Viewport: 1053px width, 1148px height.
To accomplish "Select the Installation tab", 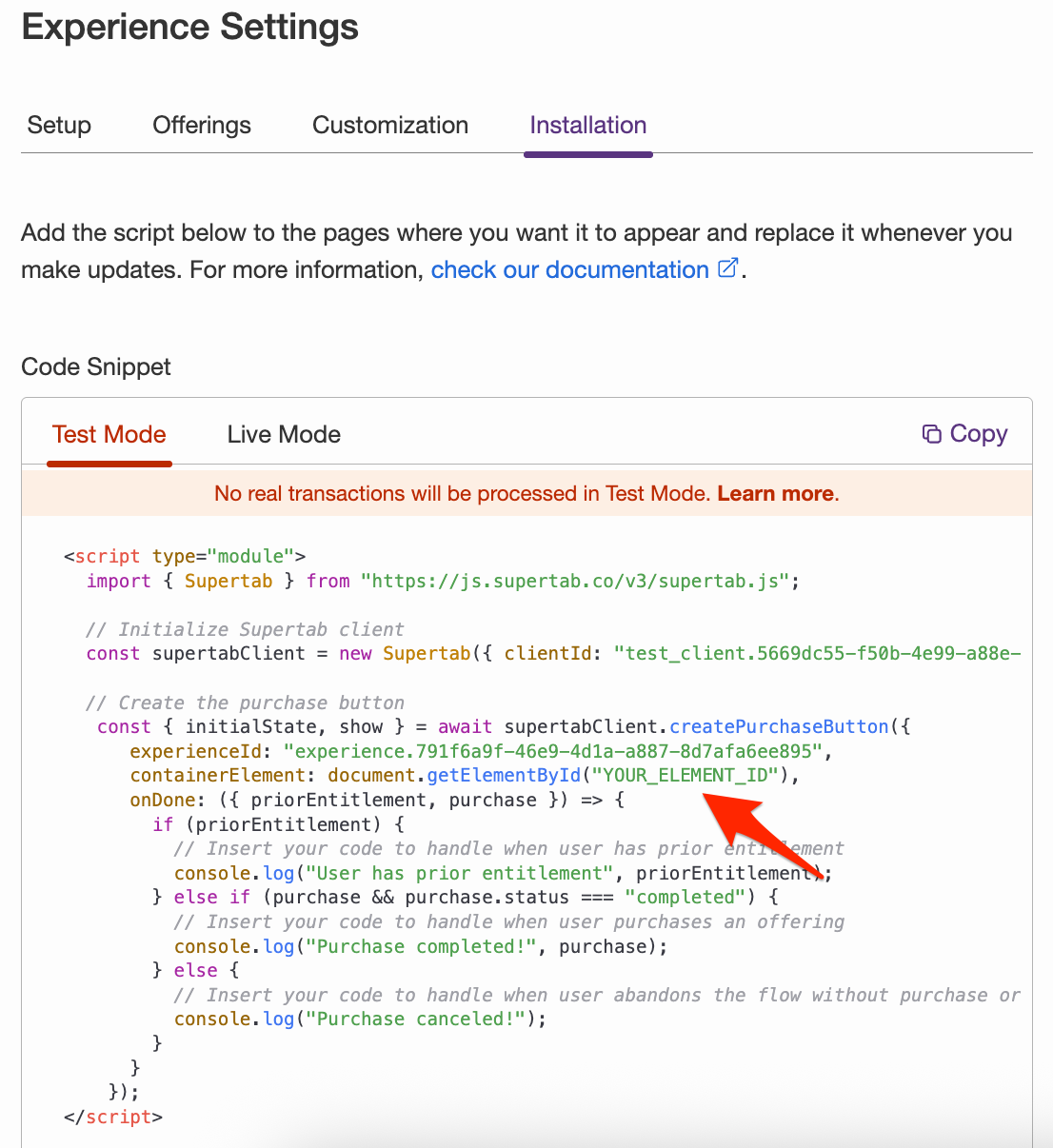I will point(588,126).
